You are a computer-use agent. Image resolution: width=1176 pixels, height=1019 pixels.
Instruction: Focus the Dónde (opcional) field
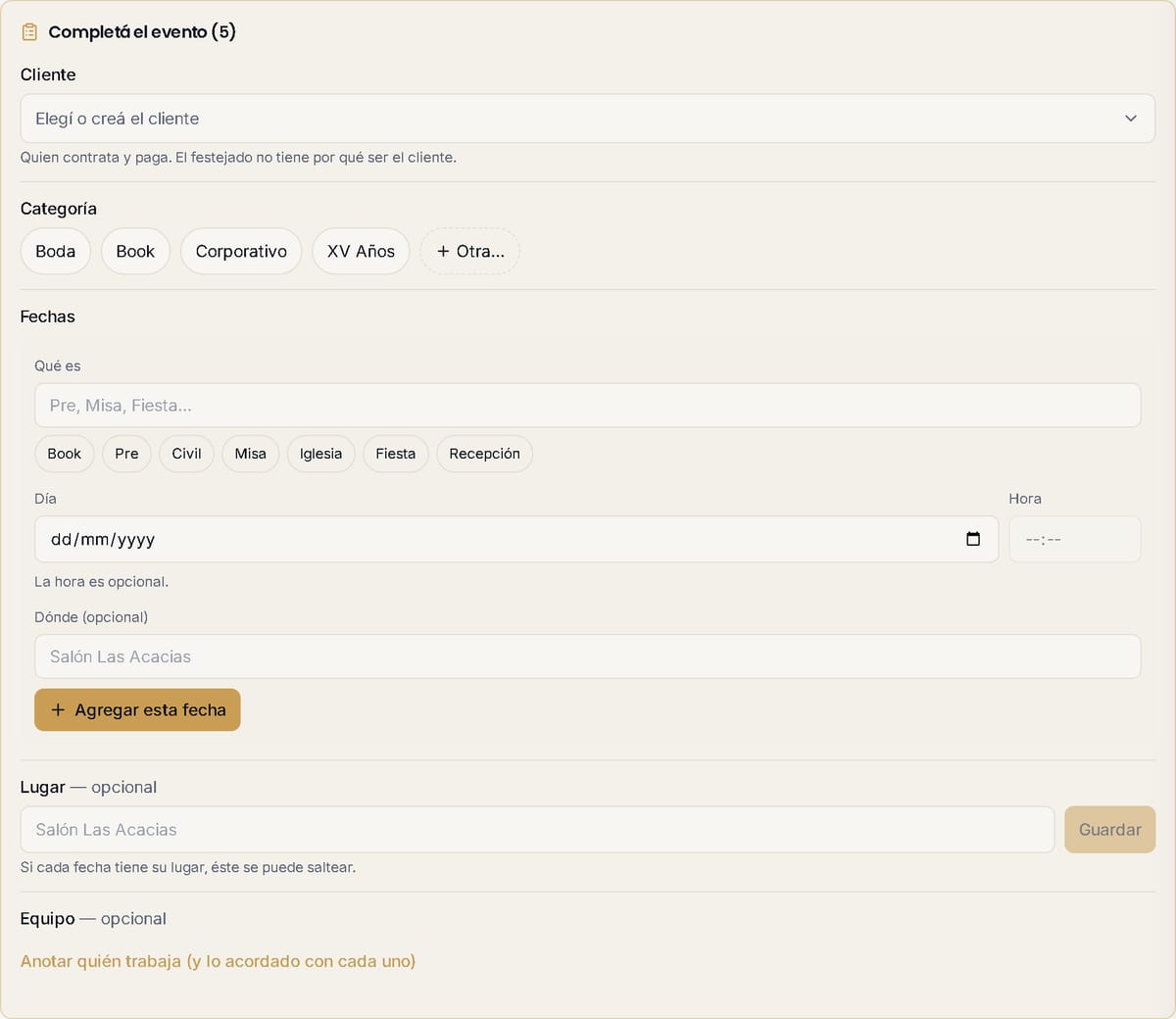(588, 656)
